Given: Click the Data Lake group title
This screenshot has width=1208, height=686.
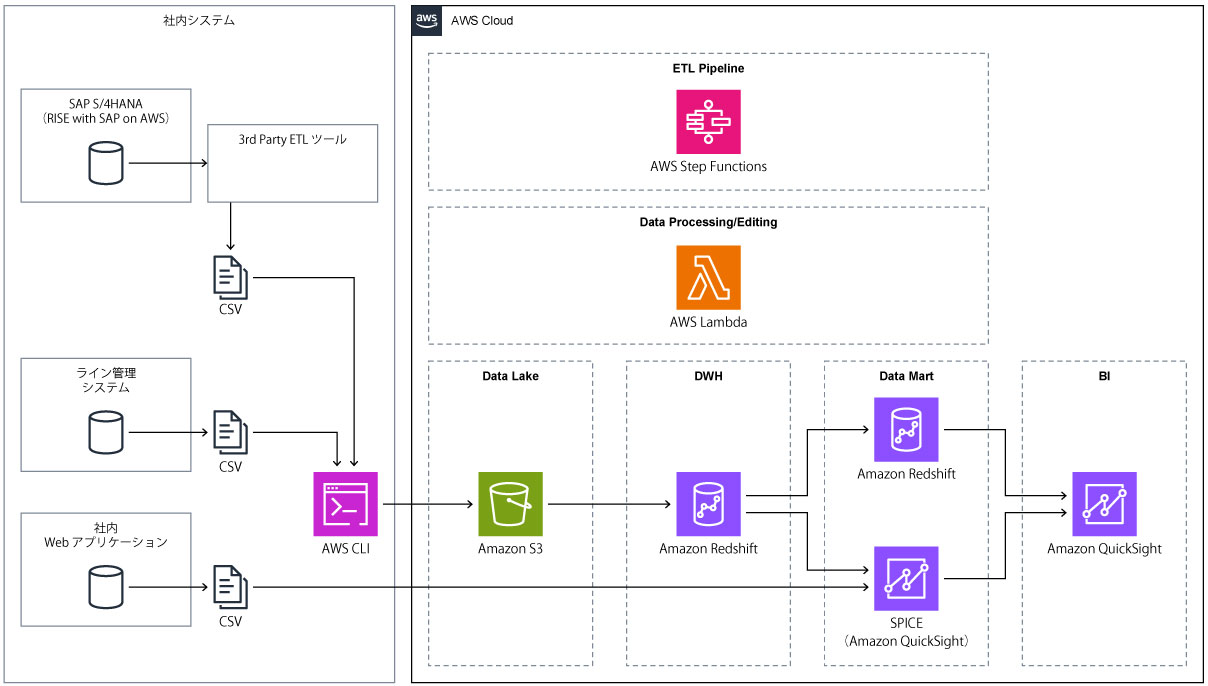Looking at the screenshot, I should click(510, 377).
